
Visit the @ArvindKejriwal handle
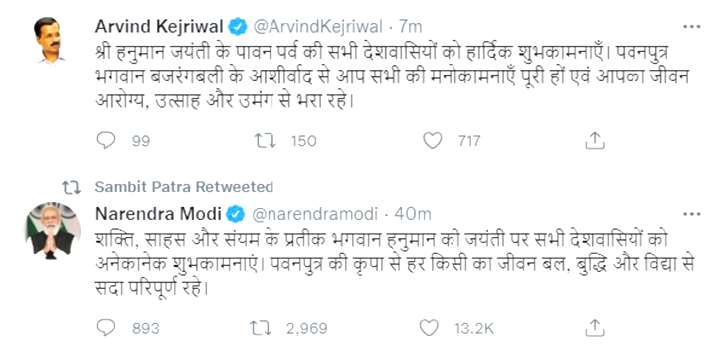point(318,27)
